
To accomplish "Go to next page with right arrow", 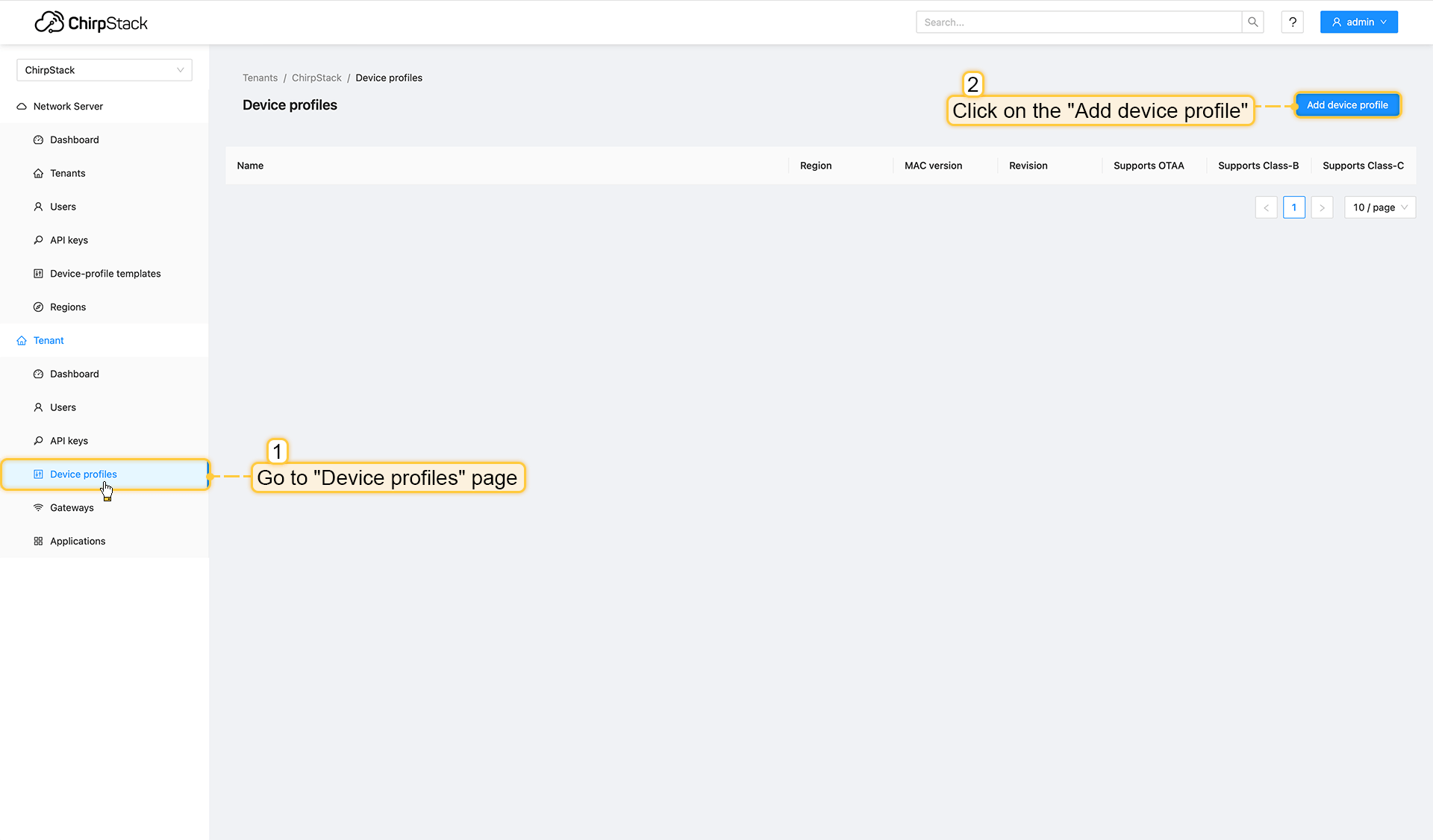I will [1321, 207].
